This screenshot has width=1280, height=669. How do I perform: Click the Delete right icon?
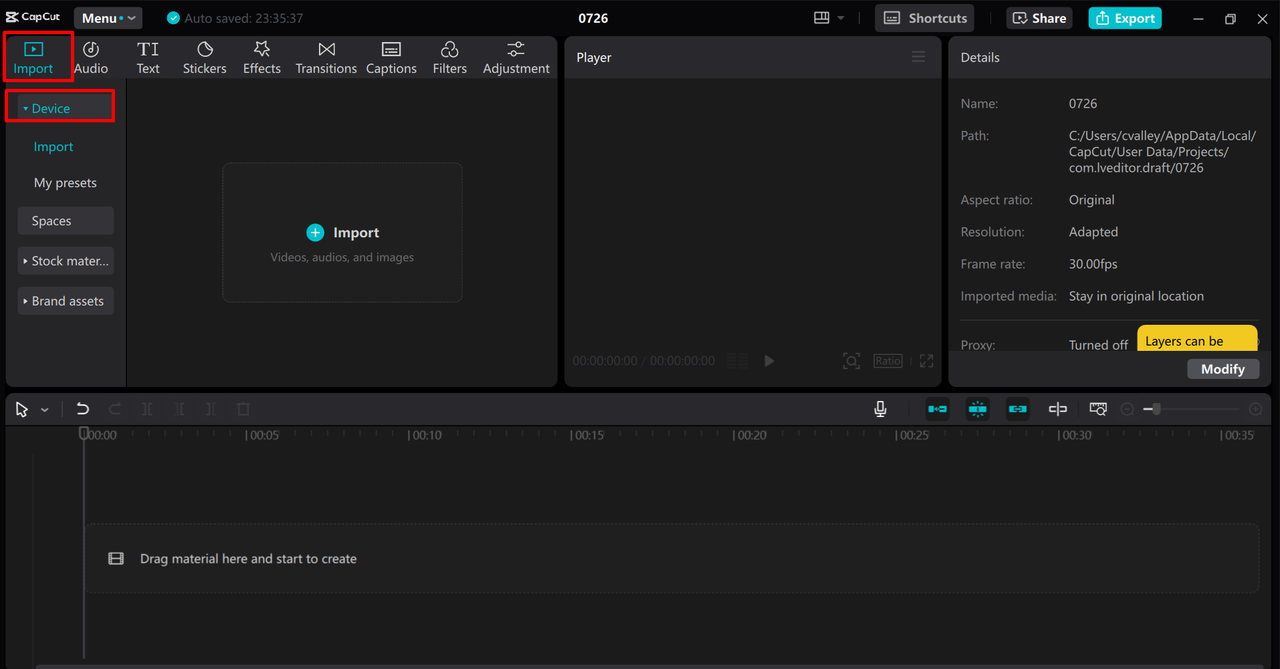[211, 409]
